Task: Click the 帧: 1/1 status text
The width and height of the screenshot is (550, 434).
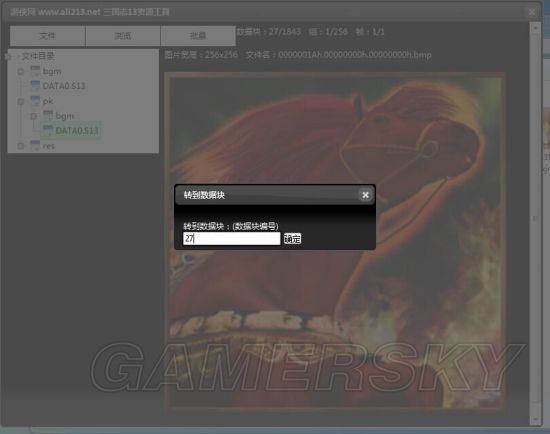Action: (370, 32)
